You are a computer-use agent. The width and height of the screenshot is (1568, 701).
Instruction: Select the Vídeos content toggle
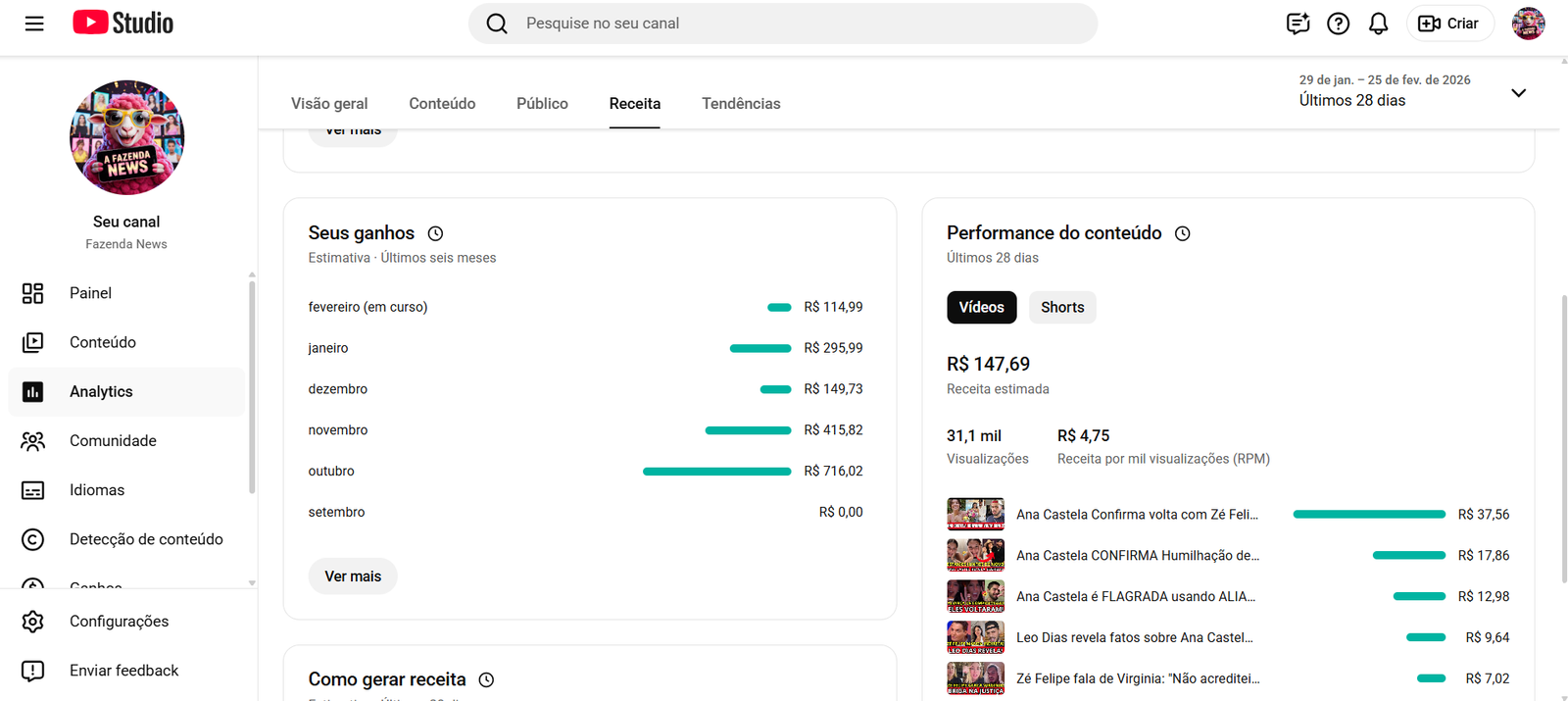981,308
